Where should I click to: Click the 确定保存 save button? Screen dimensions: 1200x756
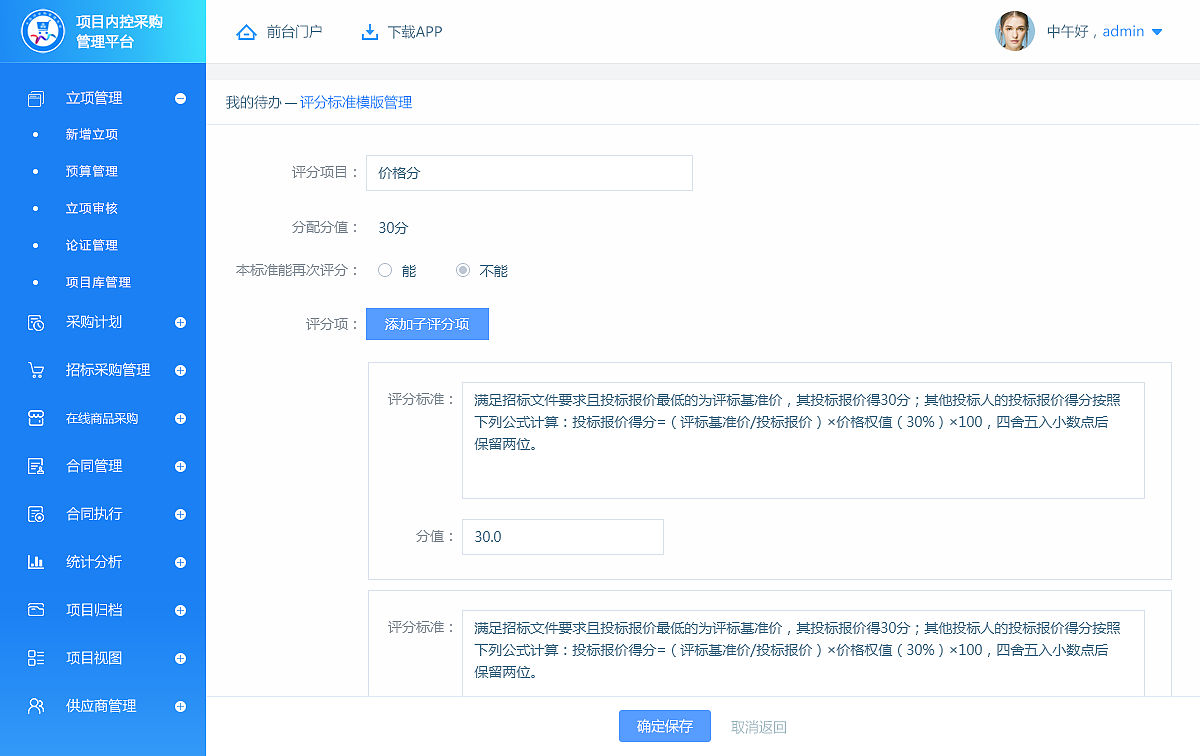pyautogui.click(x=664, y=726)
